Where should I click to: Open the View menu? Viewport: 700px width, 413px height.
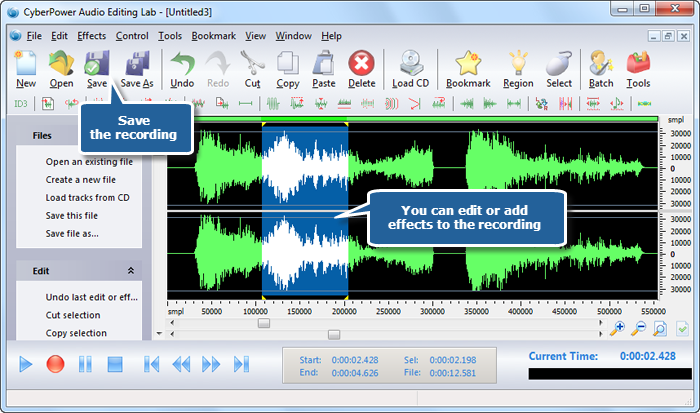click(255, 36)
